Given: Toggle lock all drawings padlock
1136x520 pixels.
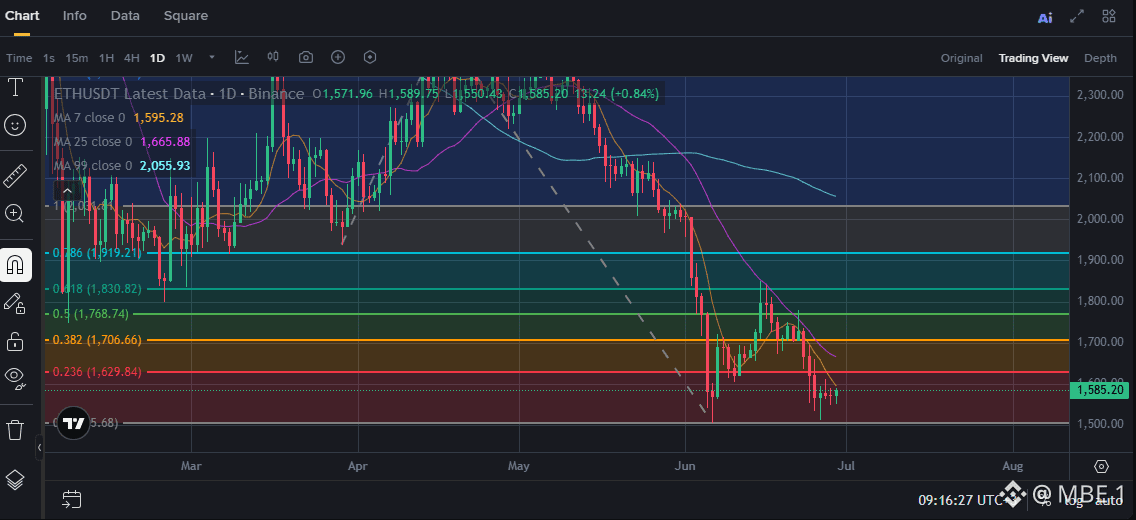Looking at the screenshot, I should point(15,340).
